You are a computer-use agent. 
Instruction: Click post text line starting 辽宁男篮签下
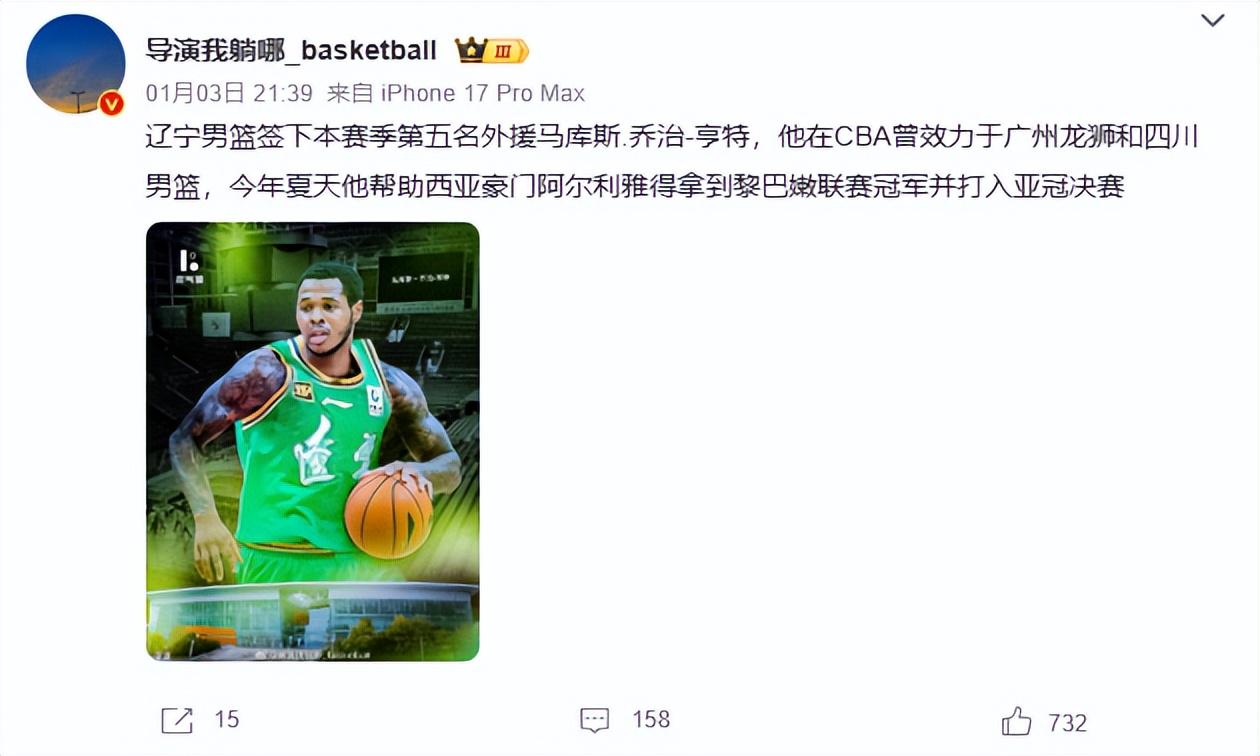click(x=672, y=137)
